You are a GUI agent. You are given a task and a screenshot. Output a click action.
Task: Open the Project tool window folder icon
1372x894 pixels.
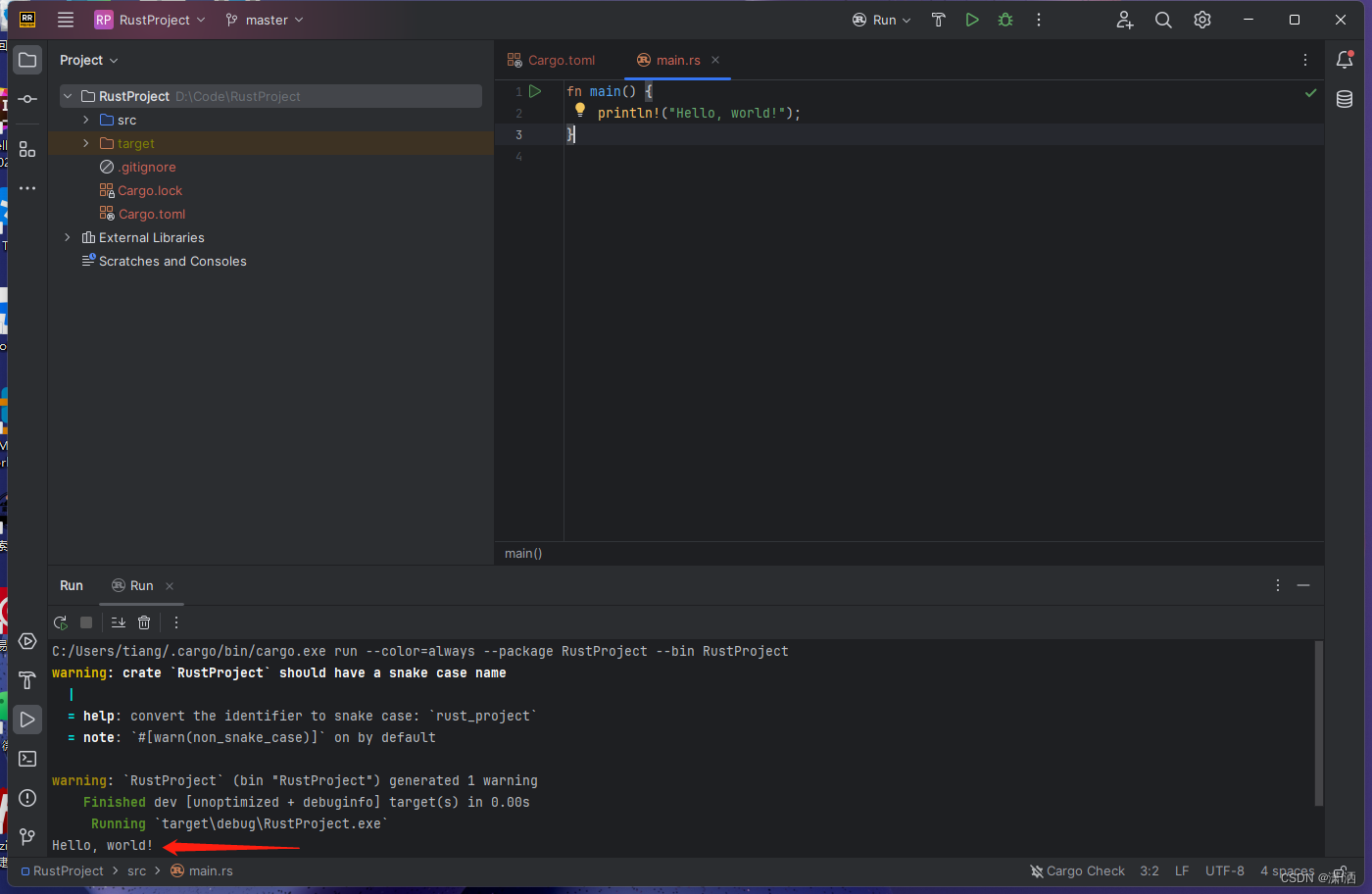pyautogui.click(x=27, y=60)
